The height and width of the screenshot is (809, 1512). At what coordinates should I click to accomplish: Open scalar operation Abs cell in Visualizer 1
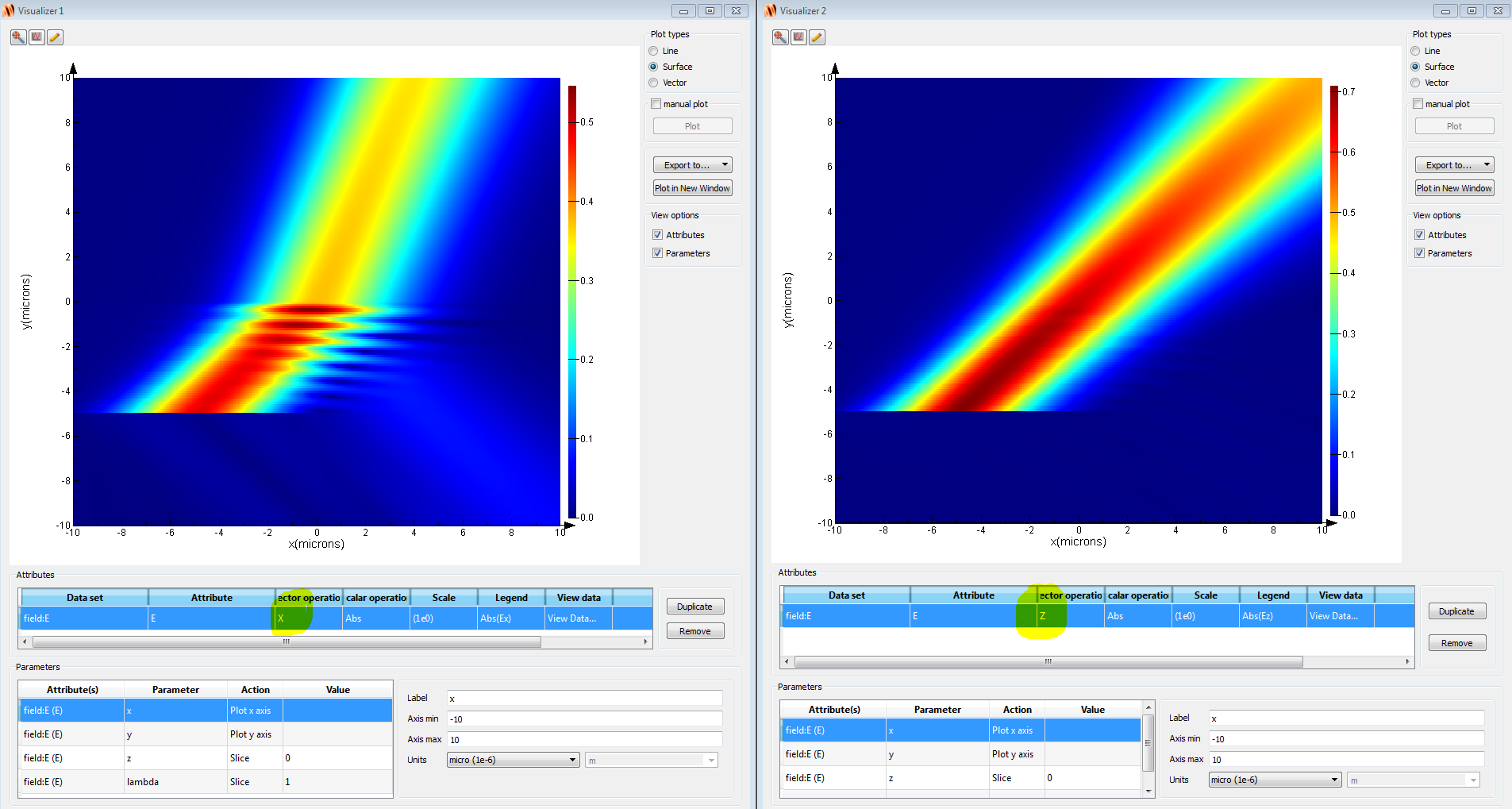click(375, 618)
